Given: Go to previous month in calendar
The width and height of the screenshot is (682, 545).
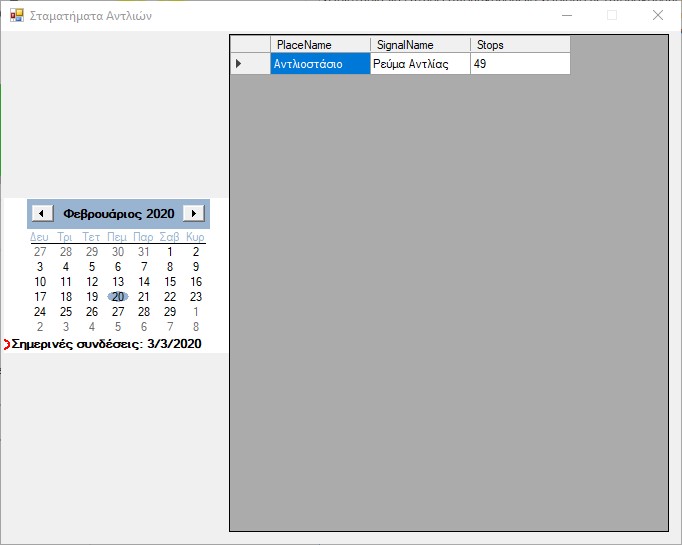Looking at the screenshot, I should click(x=42, y=213).
